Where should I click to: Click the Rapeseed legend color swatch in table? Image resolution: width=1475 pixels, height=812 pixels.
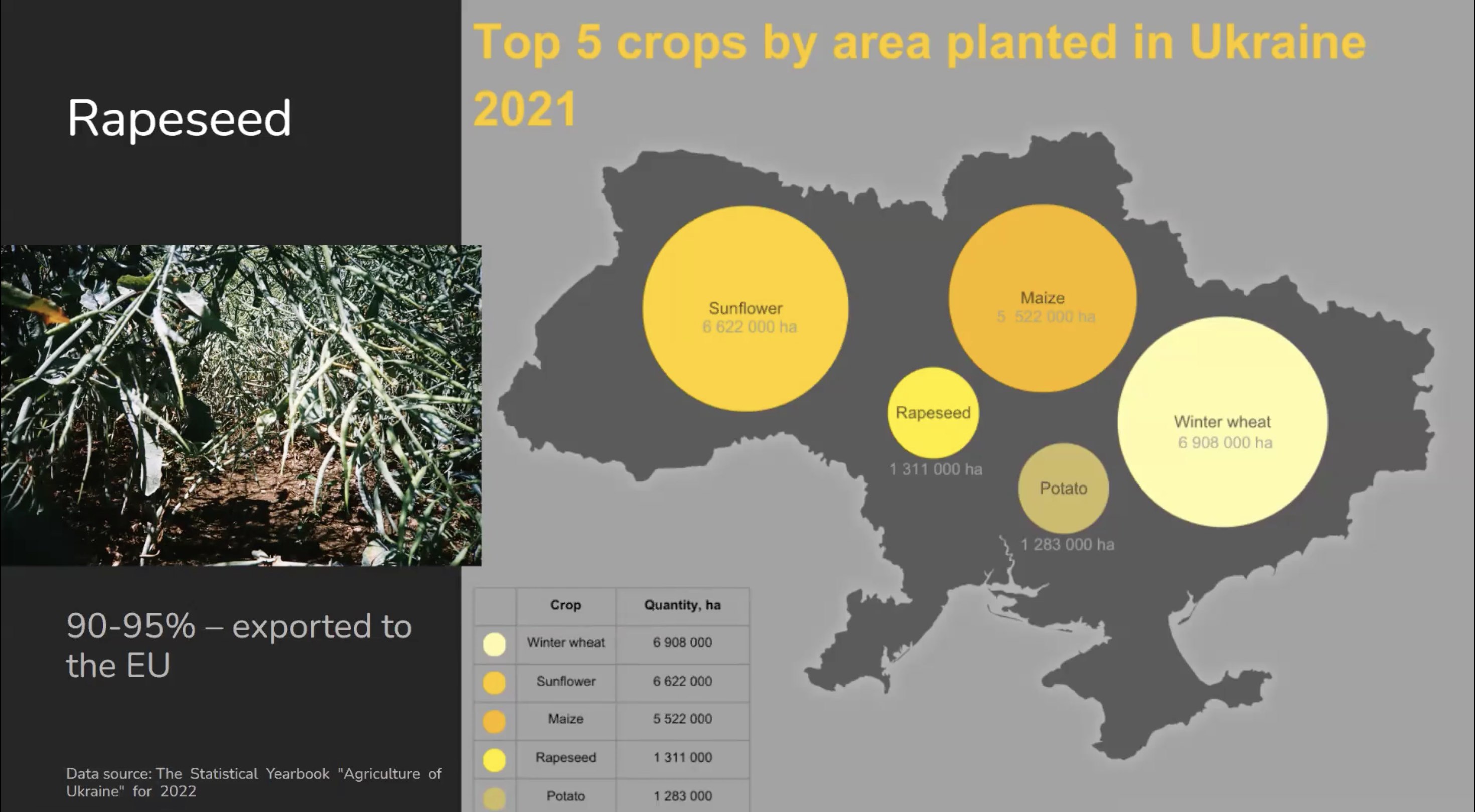click(494, 760)
